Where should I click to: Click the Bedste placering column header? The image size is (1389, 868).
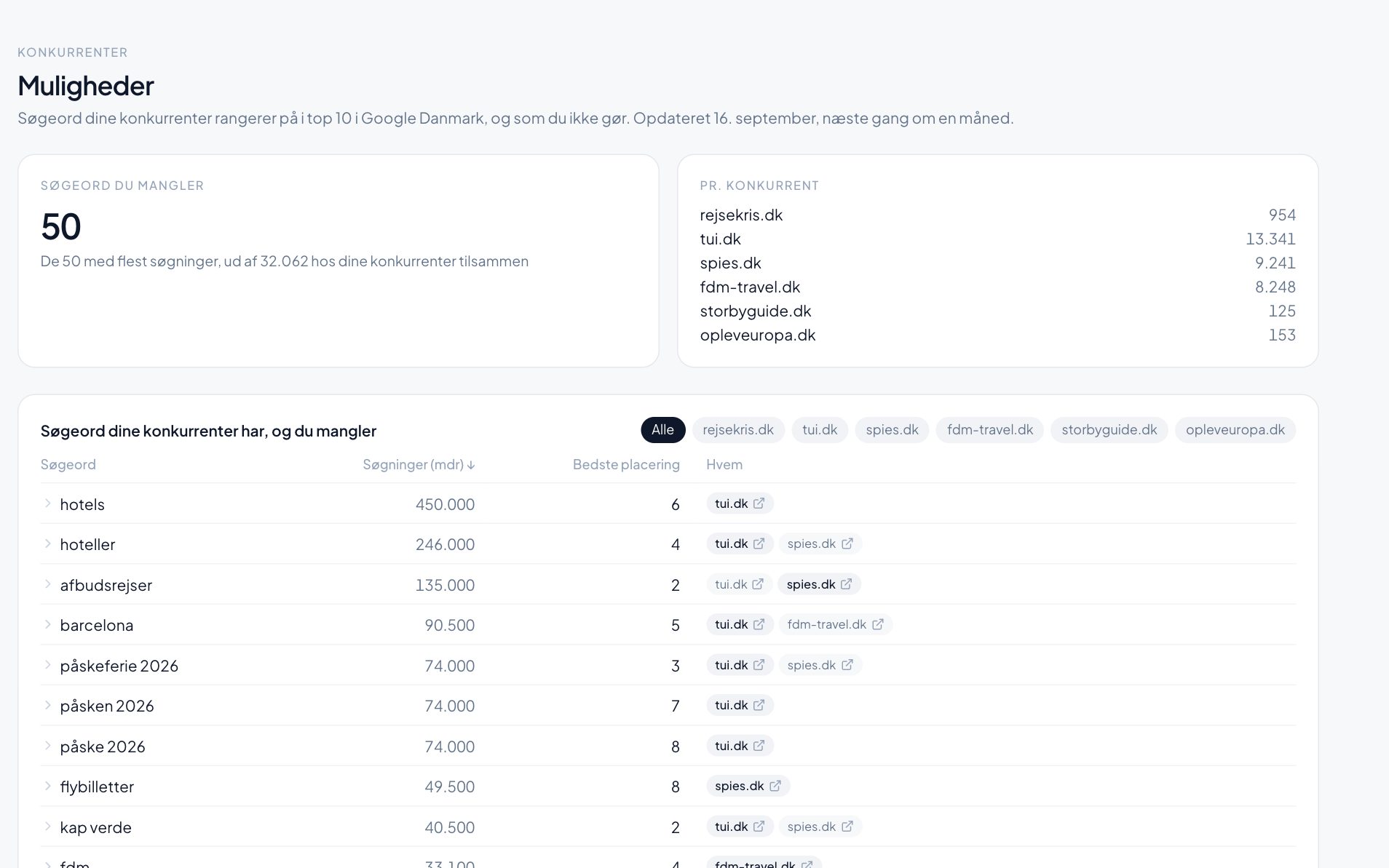coord(626,464)
